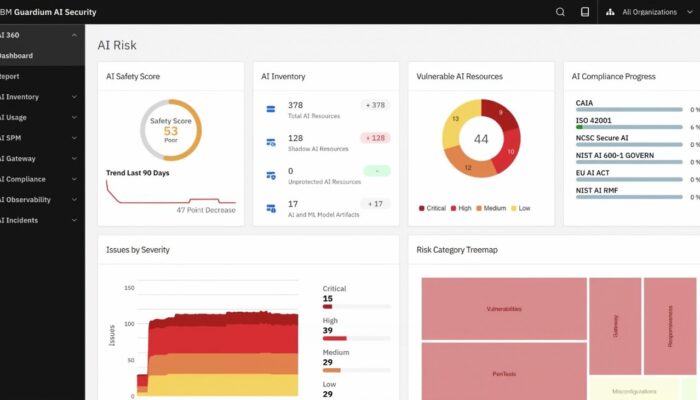Click the Total AI Resources icon
The width and height of the screenshot is (700, 400).
[x=271, y=109]
